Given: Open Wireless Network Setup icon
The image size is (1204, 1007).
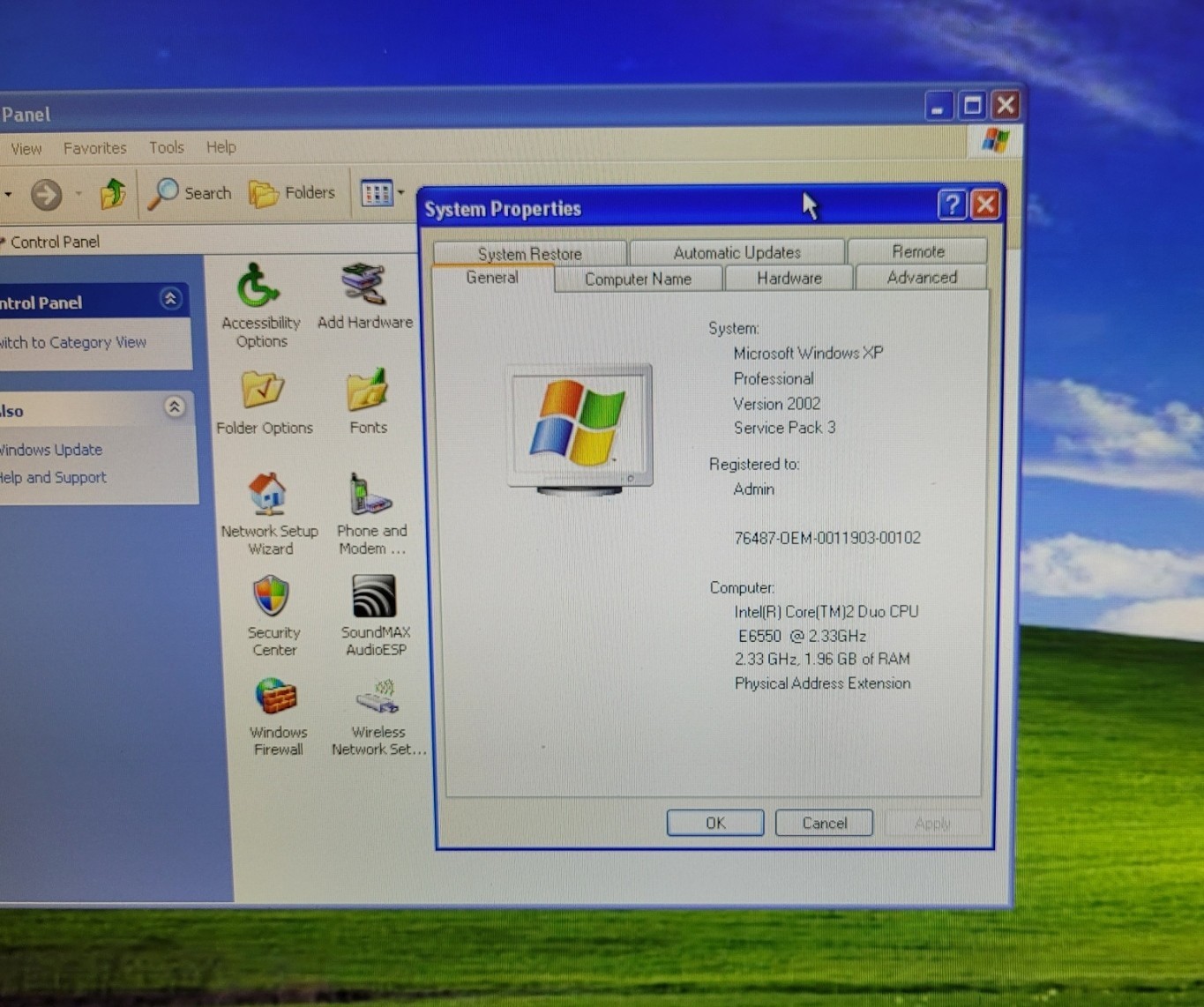Looking at the screenshot, I should [378, 717].
